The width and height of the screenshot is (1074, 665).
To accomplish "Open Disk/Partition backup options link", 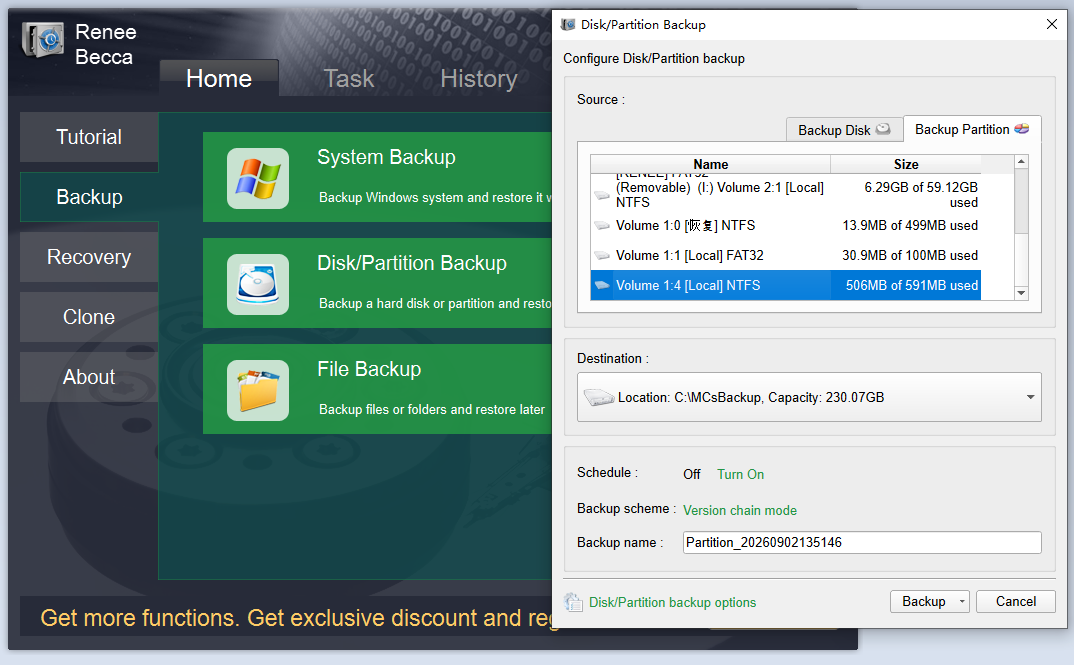I will (673, 603).
